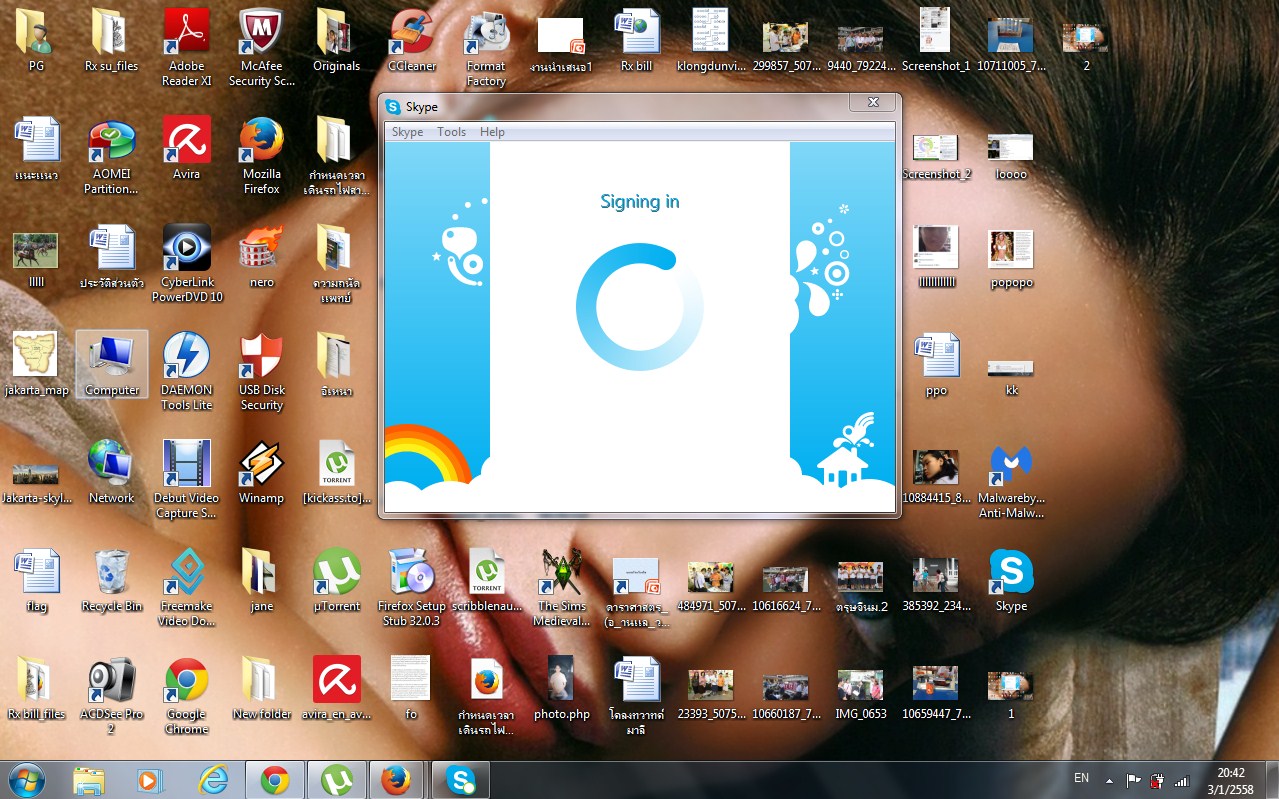This screenshot has height=799, width=1279.
Task: Switch to µTorrent in the taskbar
Action: (337, 780)
